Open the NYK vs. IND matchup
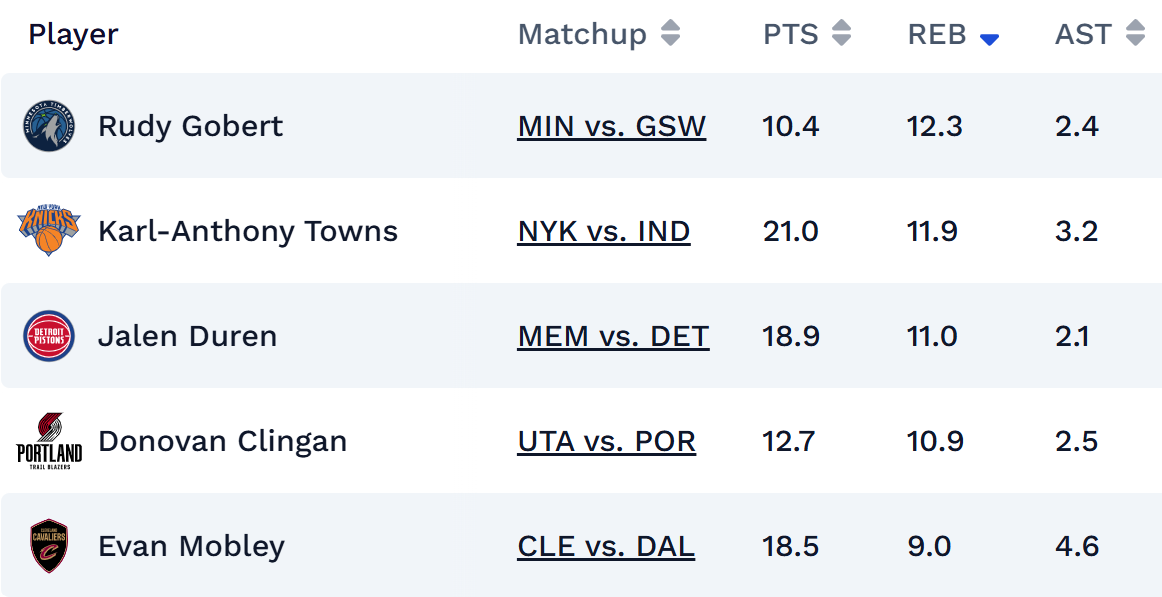The height and width of the screenshot is (597, 1162). point(603,232)
